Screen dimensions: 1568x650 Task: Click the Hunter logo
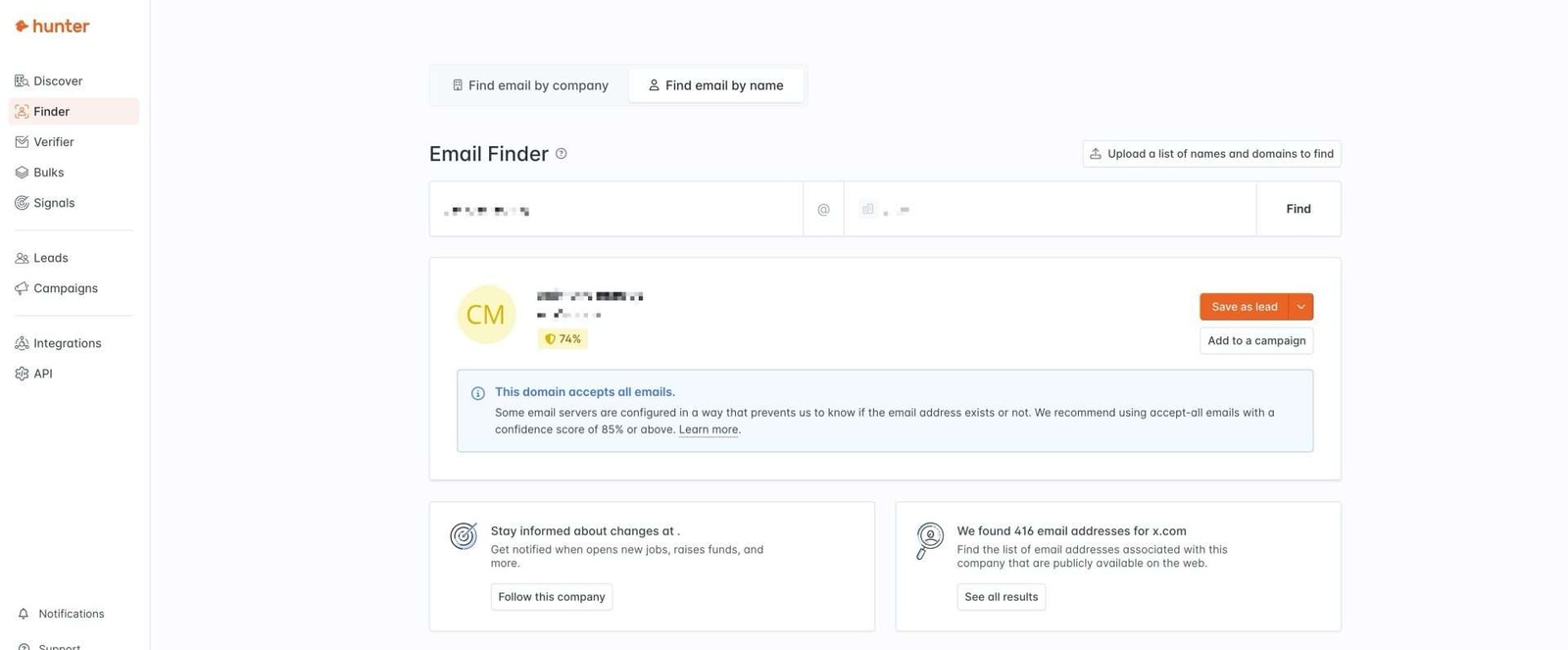(52, 25)
